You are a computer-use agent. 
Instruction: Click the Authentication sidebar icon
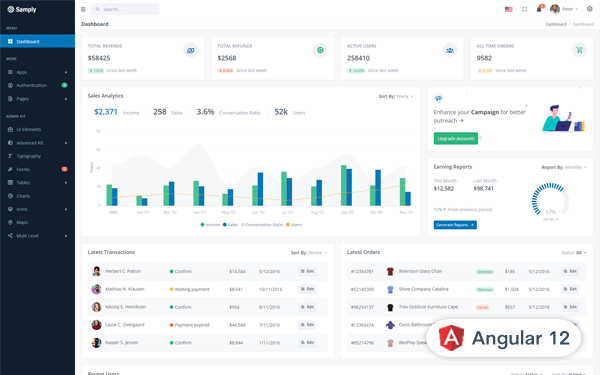pos(10,85)
